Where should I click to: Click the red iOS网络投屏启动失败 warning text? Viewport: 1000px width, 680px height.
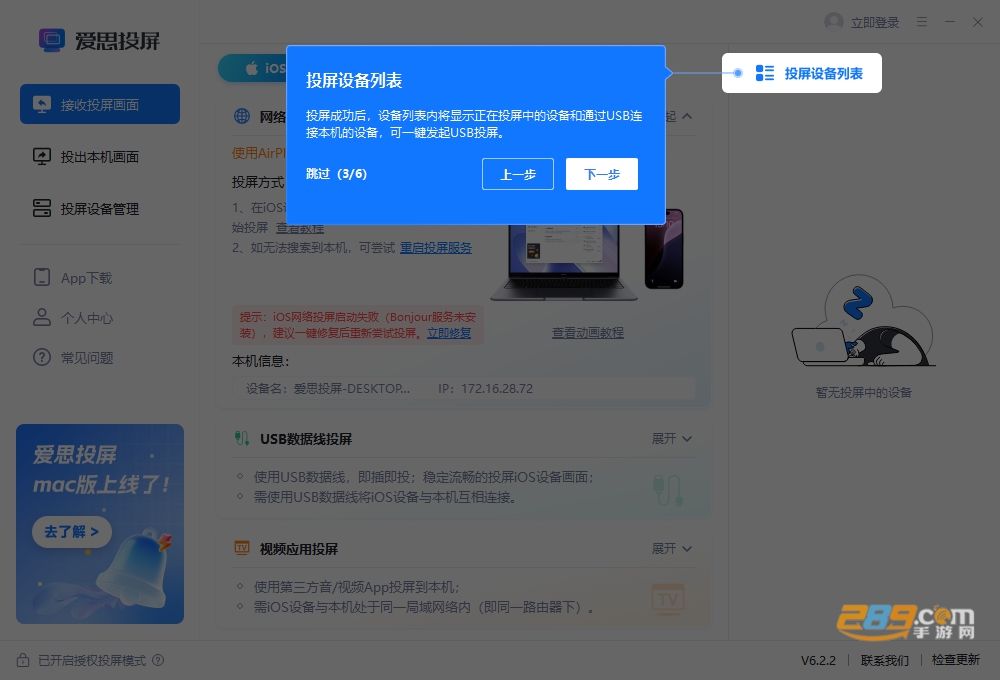(357, 325)
